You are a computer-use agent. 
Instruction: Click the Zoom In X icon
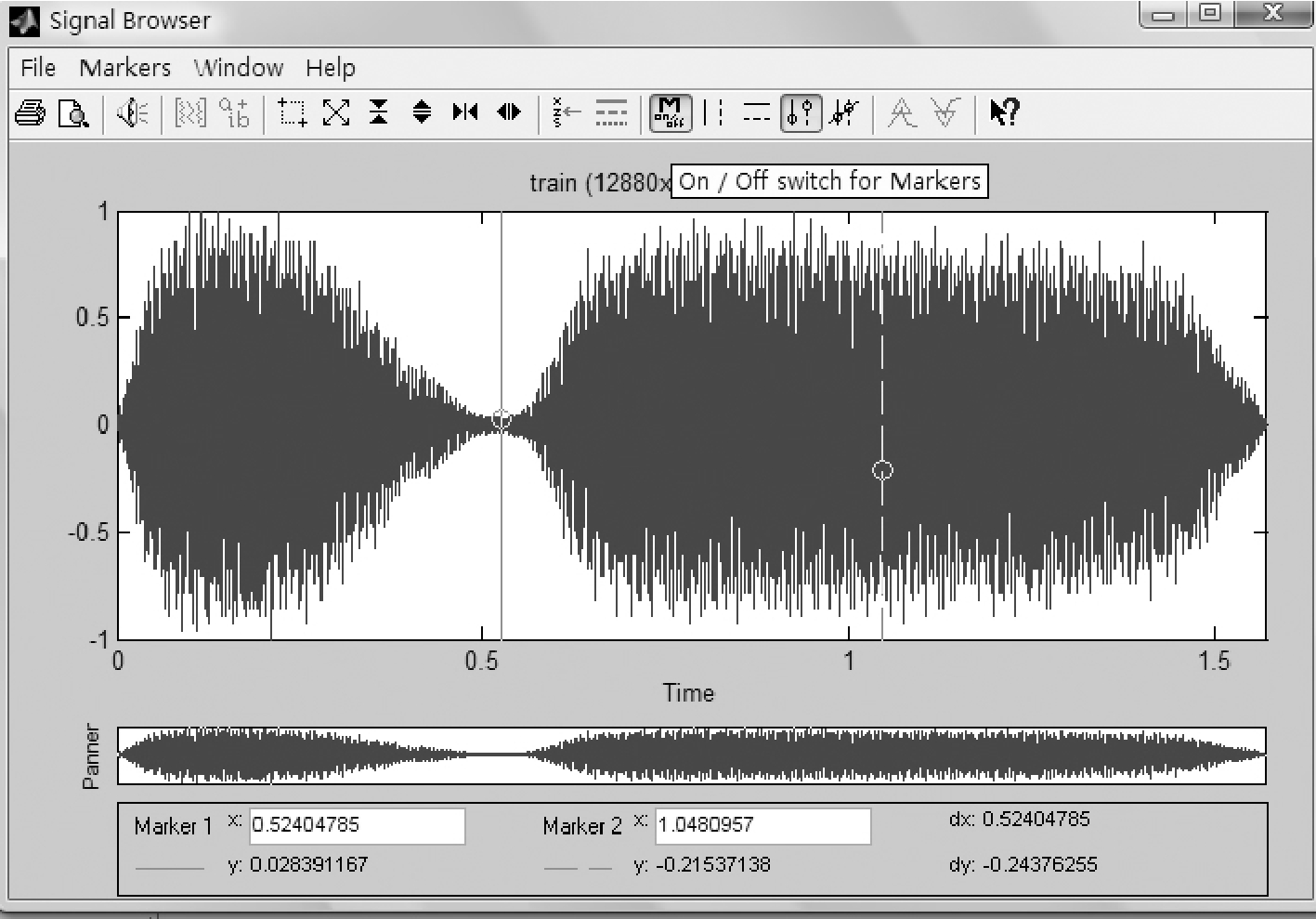click(465, 113)
